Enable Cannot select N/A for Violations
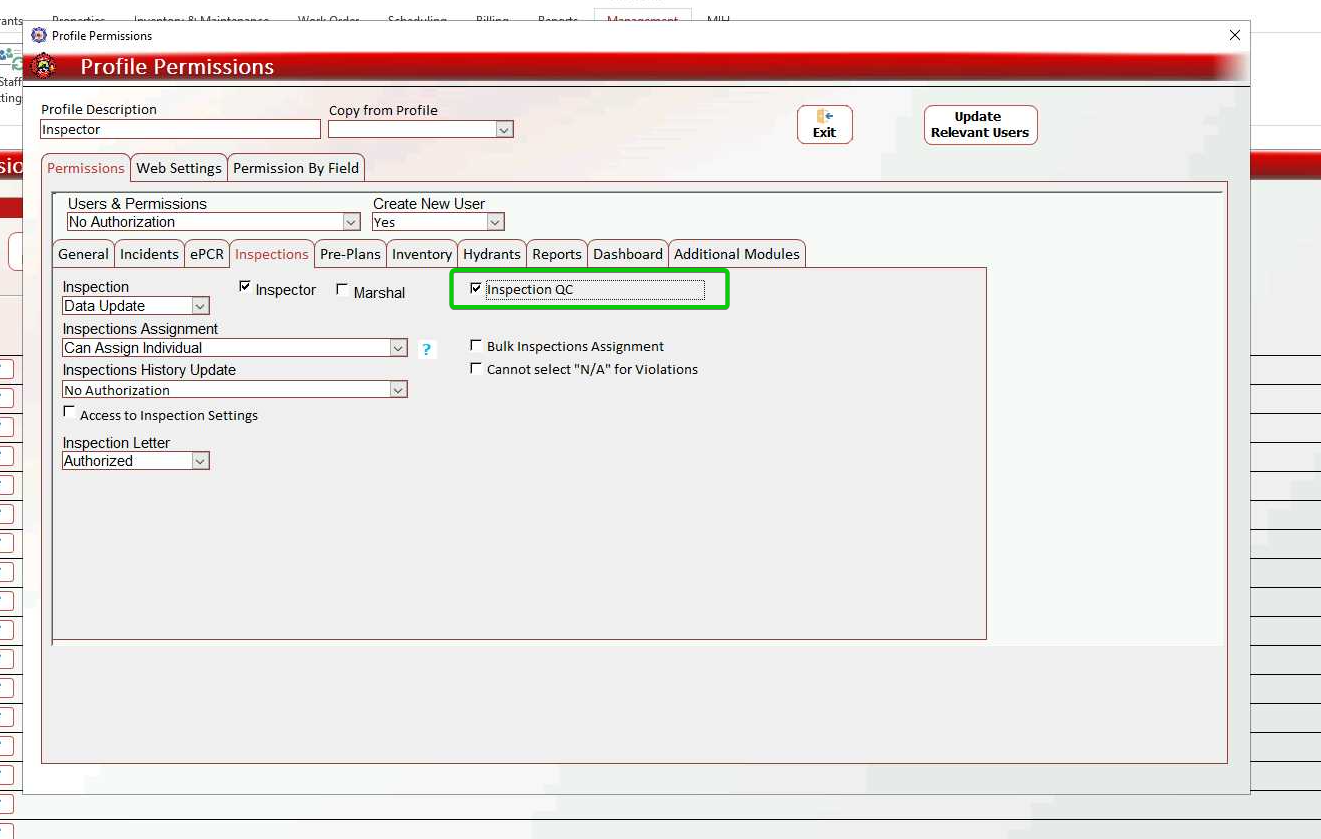This screenshot has height=839, width=1321. pos(476,368)
